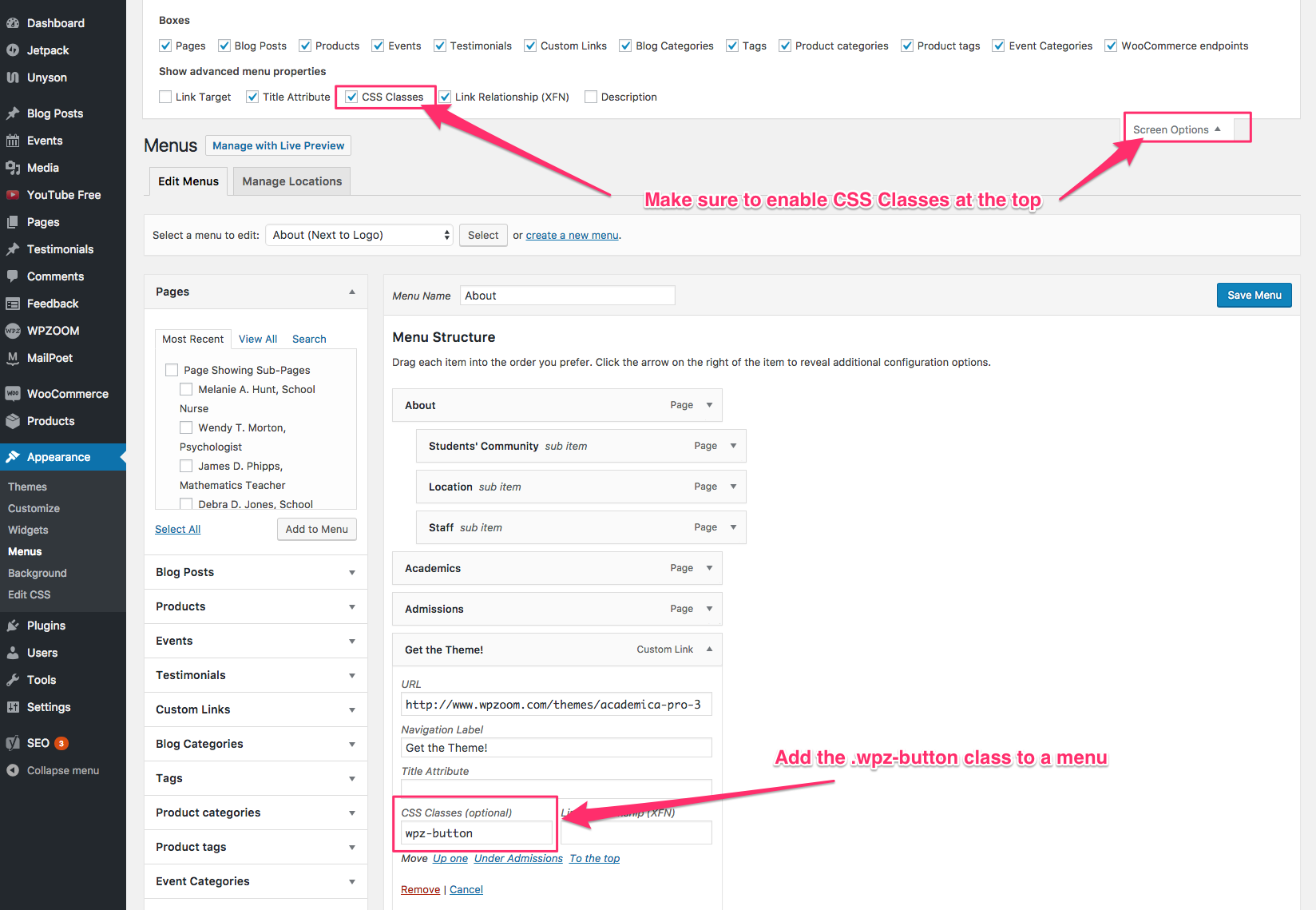Open Media via its sidebar icon
The image size is (1316, 910).
(13, 168)
